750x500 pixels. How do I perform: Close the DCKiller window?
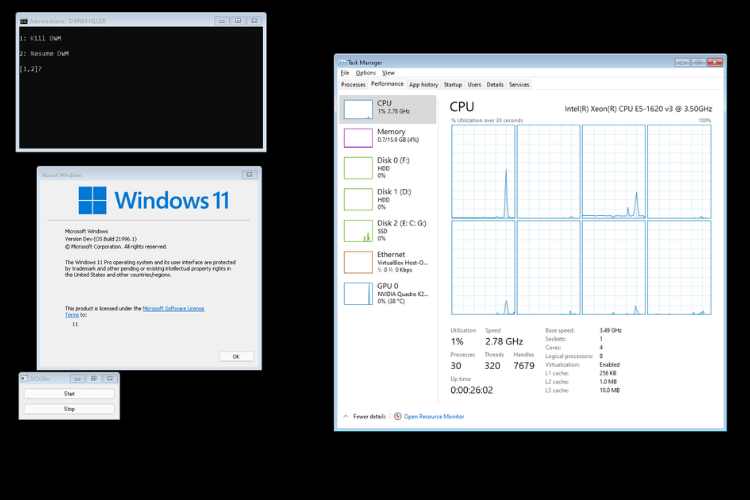[110, 378]
